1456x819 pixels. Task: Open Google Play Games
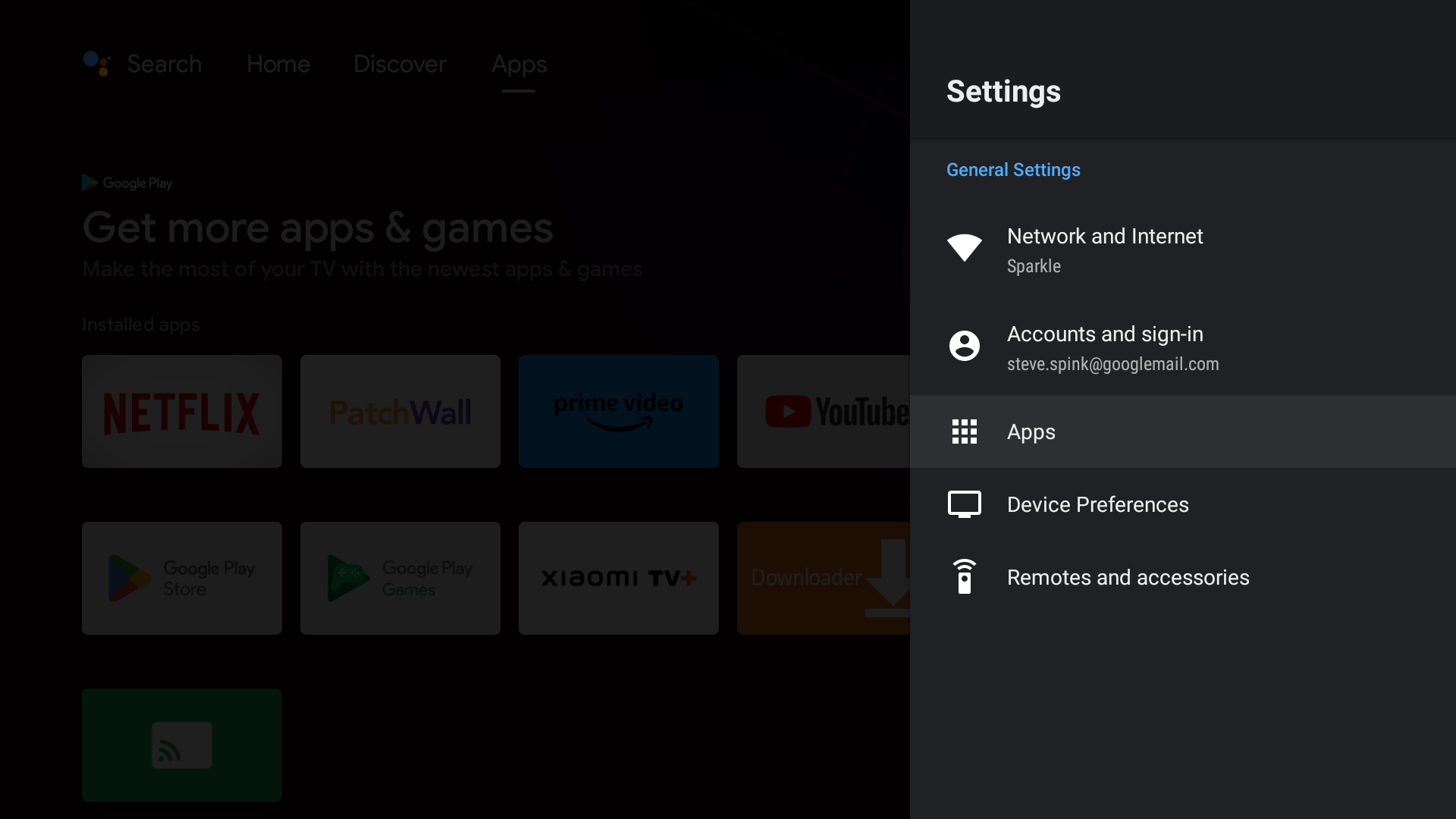click(400, 577)
